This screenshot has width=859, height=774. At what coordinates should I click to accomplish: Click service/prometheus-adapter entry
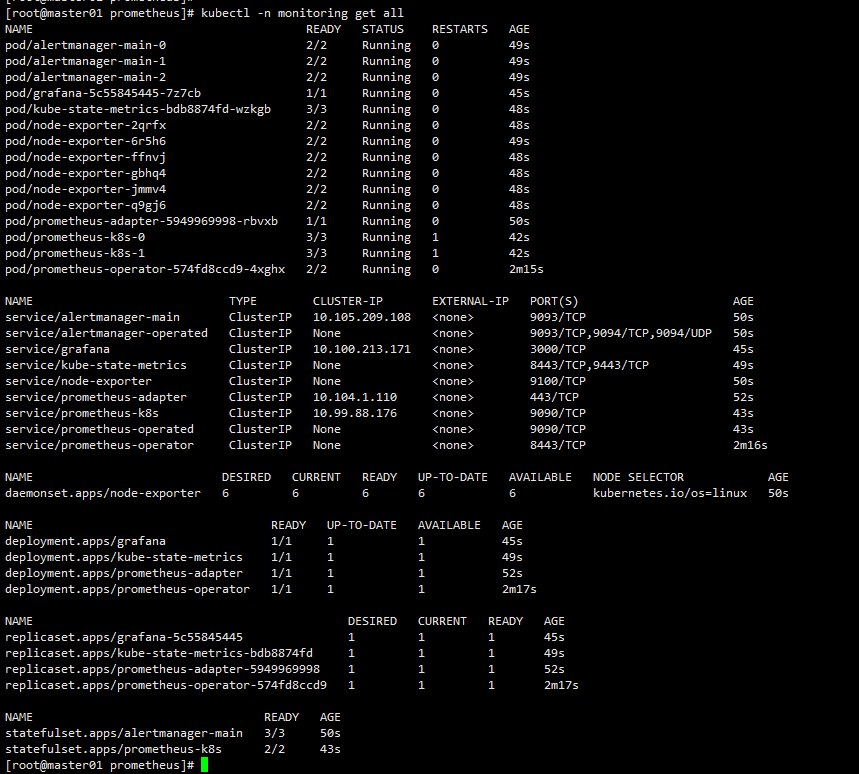96,397
